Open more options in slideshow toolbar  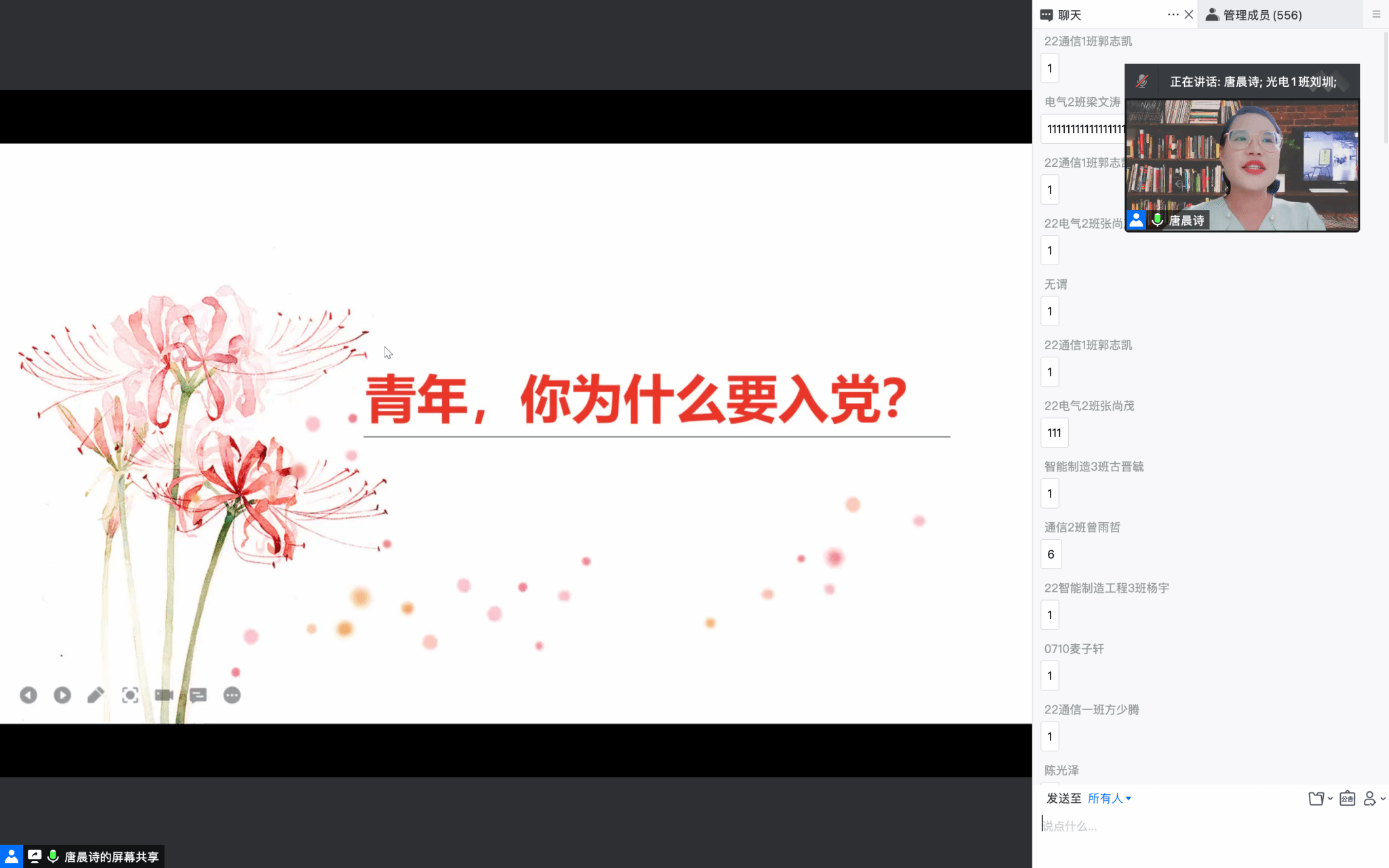tap(232, 695)
